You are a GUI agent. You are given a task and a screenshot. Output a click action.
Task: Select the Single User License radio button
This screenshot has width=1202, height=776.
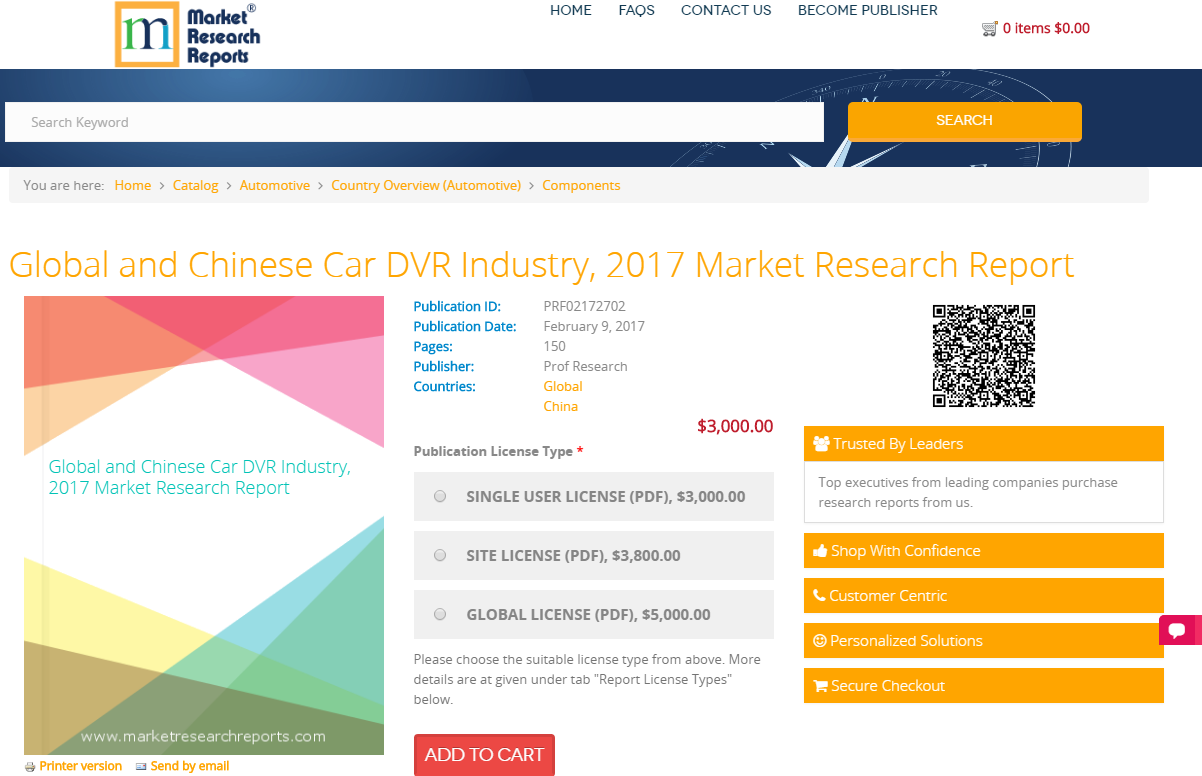pos(439,496)
